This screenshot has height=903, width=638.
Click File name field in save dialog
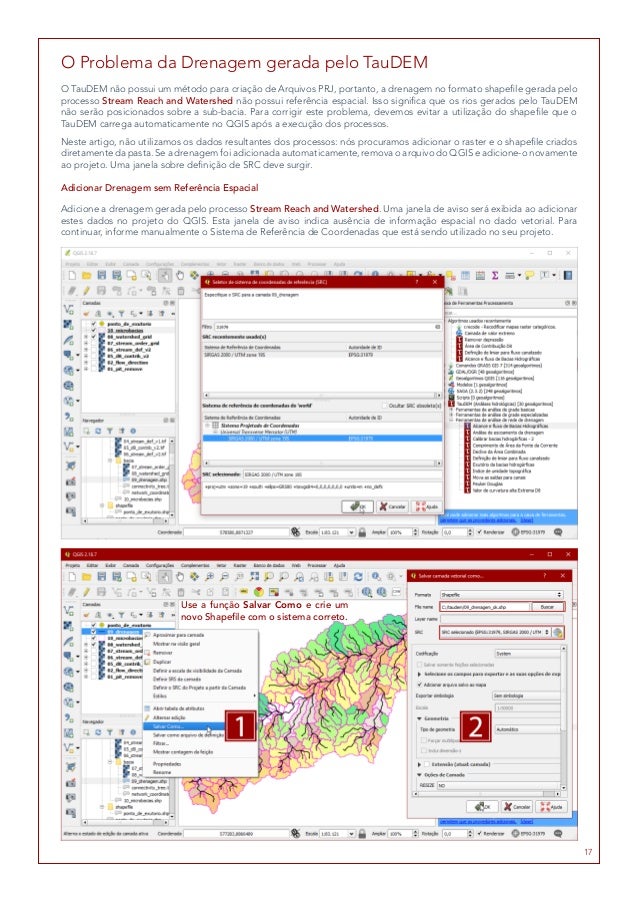[x=485, y=607]
